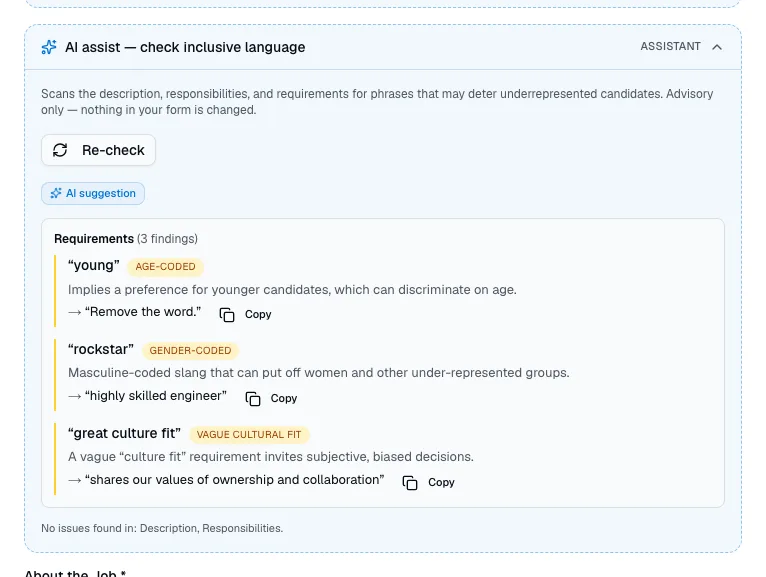Collapse the AI assist panel with chevron
Image resolution: width=766 pixels, height=577 pixels.
pyautogui.click(x=717, y=47)
